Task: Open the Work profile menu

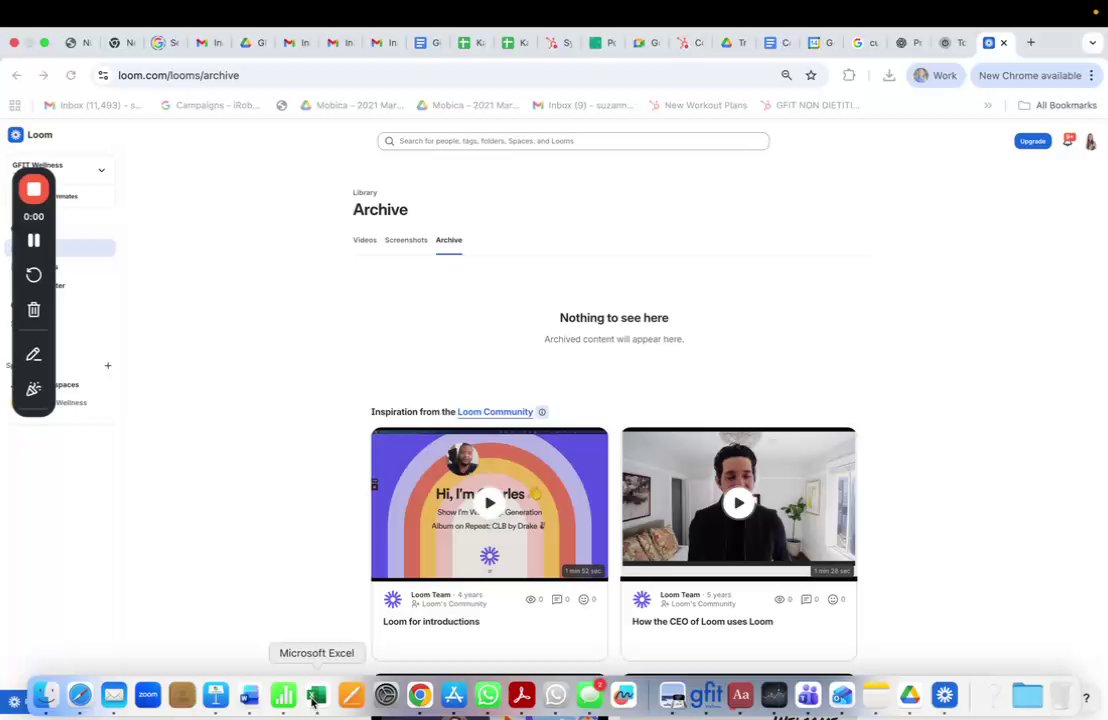Action: [935, 75]
